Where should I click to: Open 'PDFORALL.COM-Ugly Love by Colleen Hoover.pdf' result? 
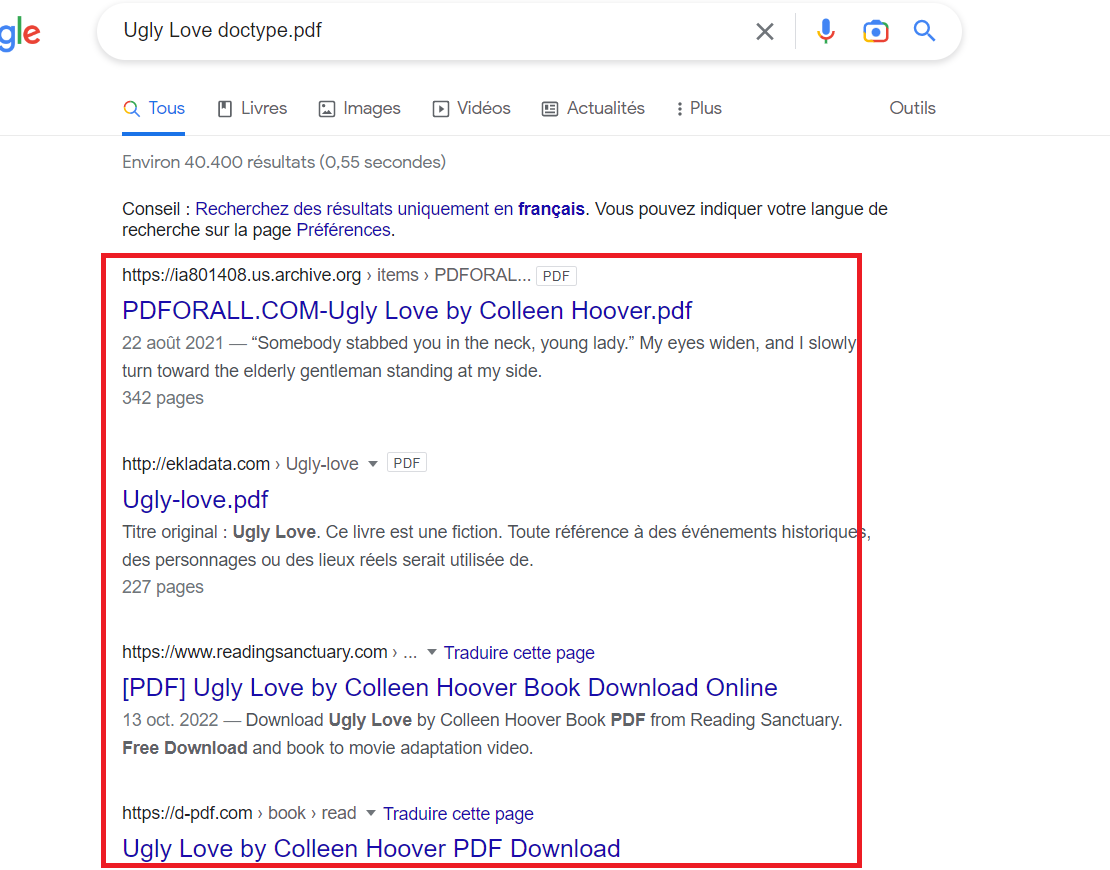point(407,311)
